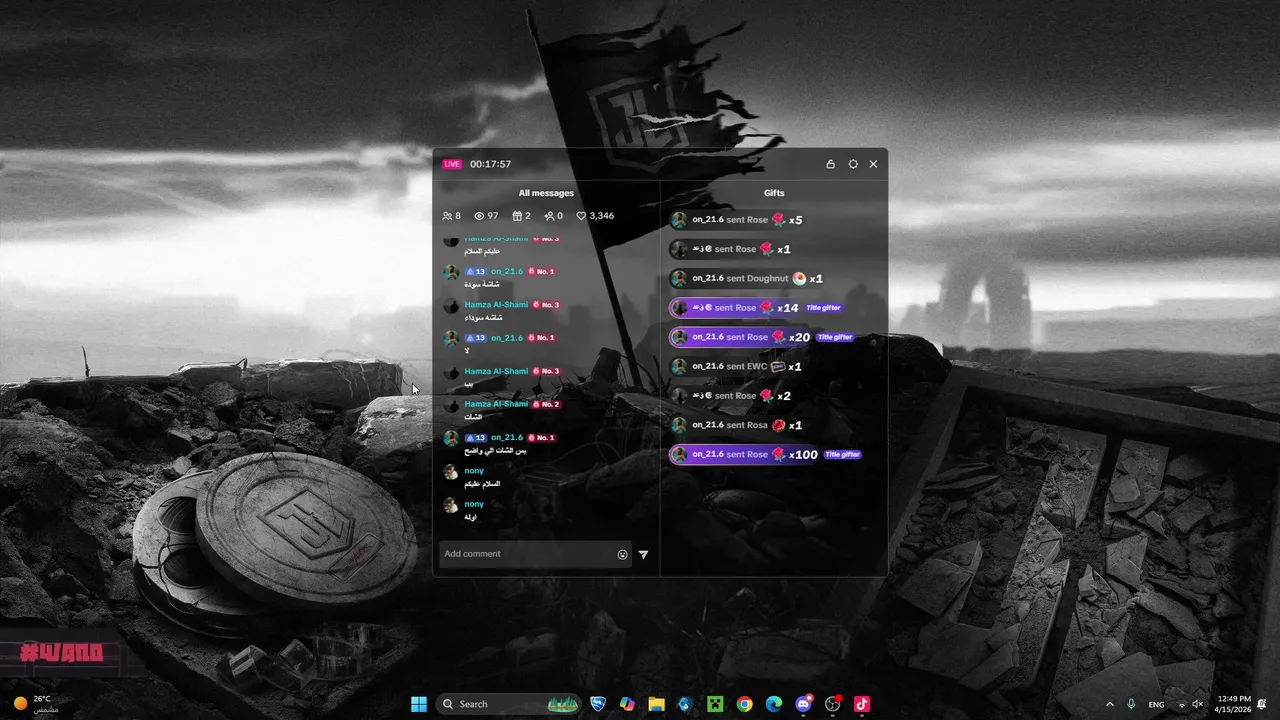This screenshot has width=1280, height=720.
Task: Switch the ENG input language indicator
Action: pos(1157,704)
